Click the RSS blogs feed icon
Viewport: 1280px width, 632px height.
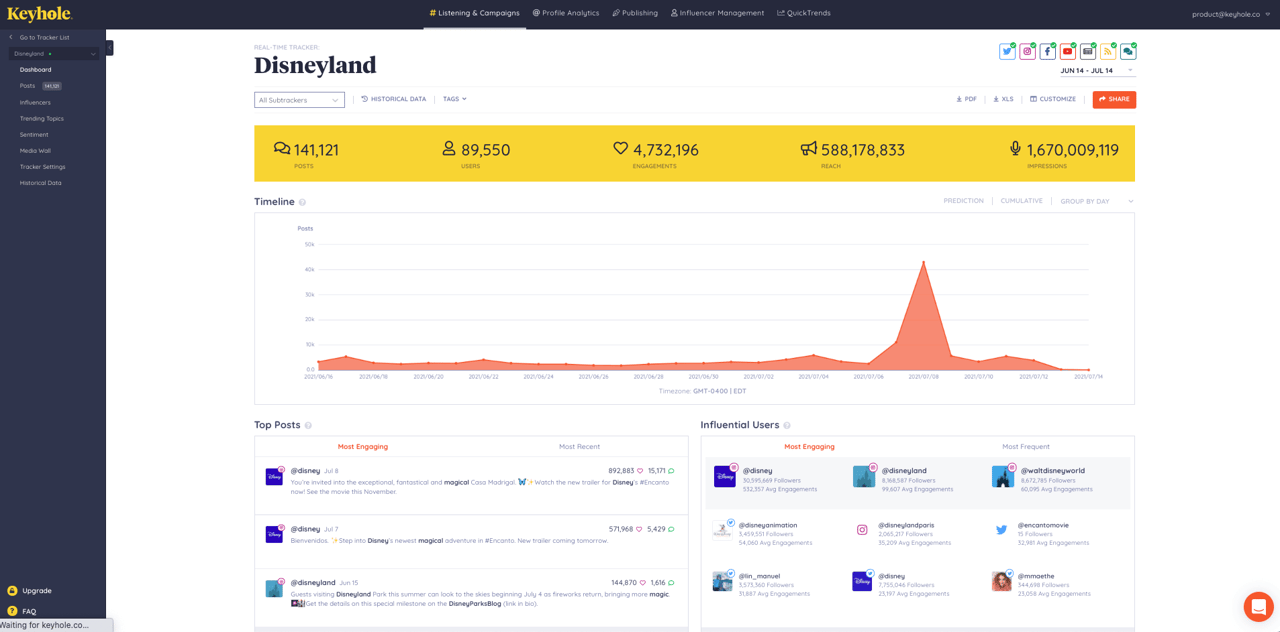1107,52
